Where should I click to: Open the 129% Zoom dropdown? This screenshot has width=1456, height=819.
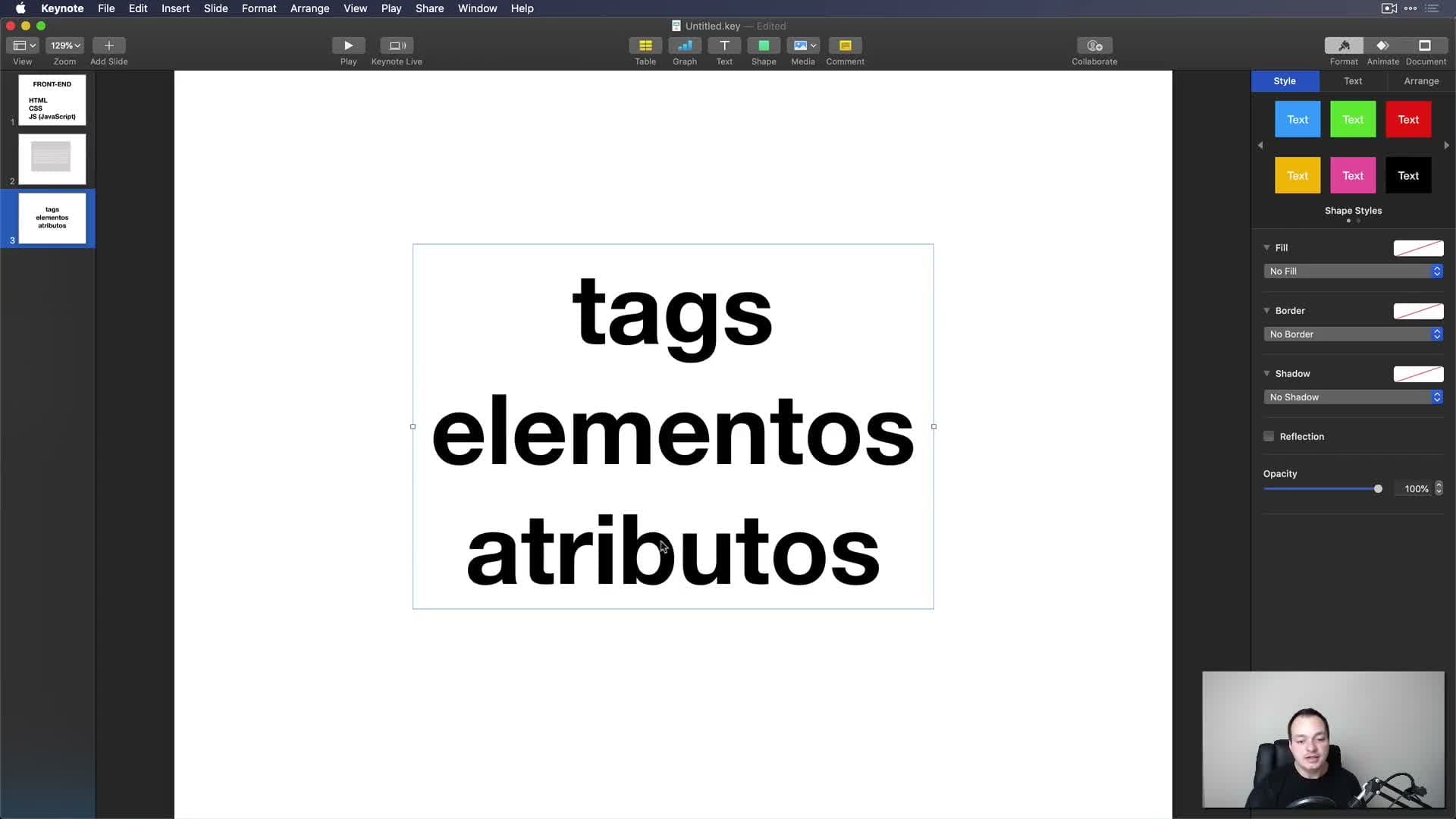pyautogui.click(x=64, y=45)
